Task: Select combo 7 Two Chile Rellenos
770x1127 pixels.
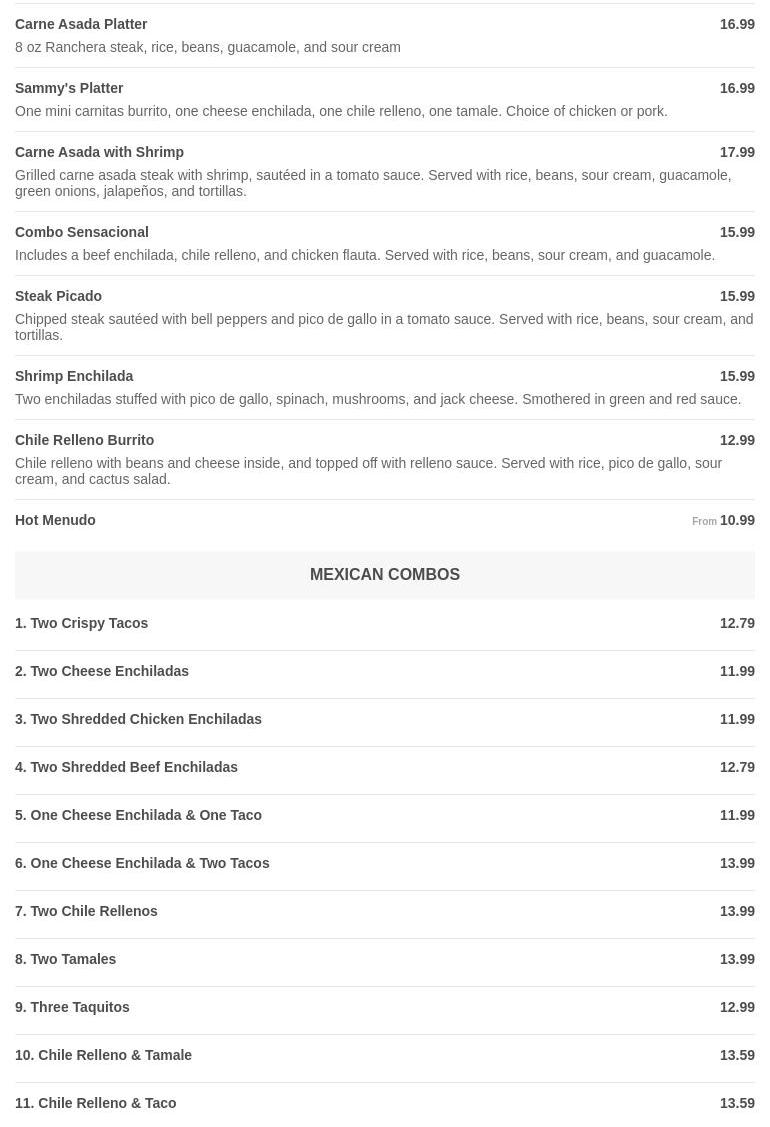Action: point(86,911)
